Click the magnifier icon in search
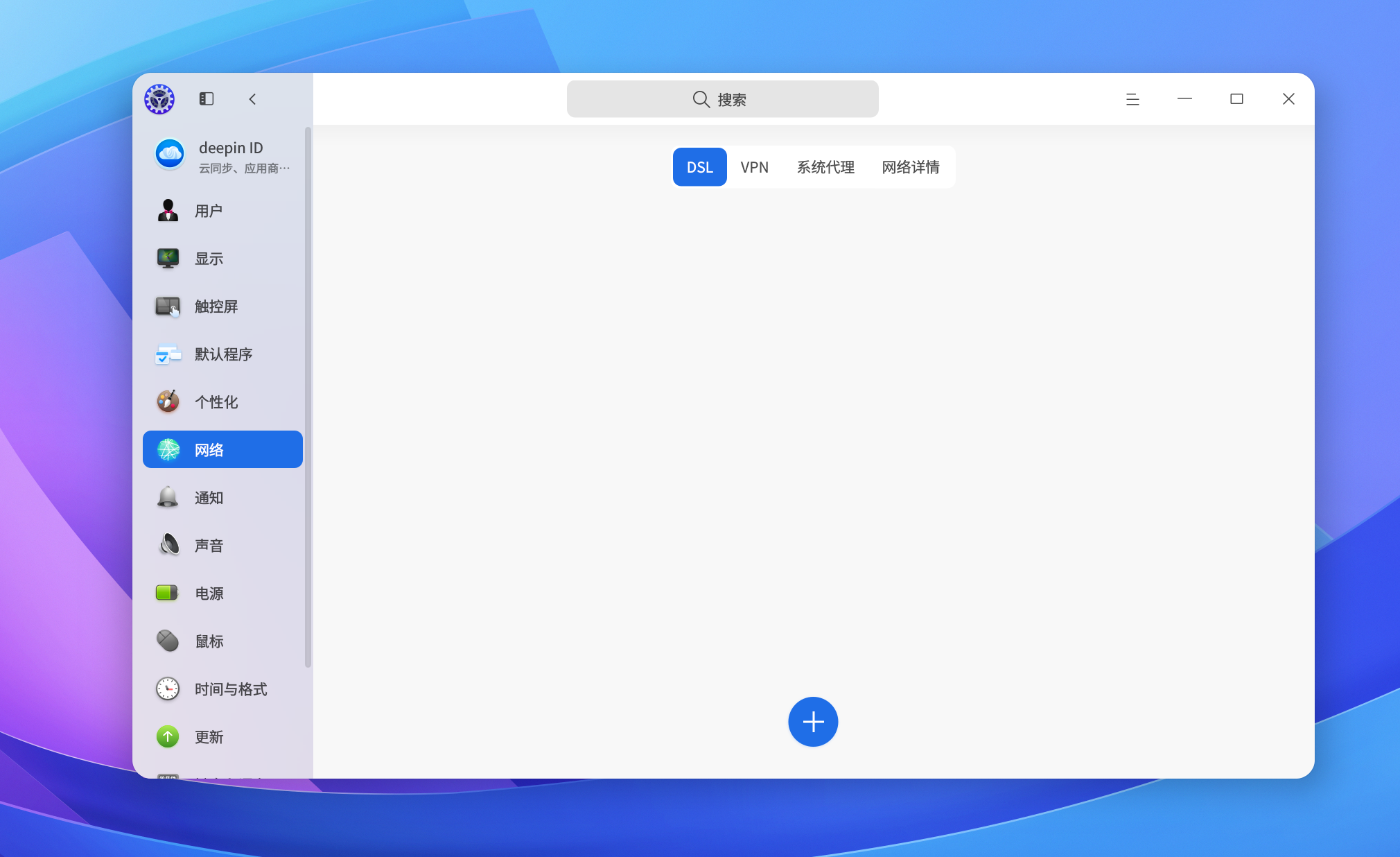Viewport: 1400px width, 857px height. tap(701, 99)
